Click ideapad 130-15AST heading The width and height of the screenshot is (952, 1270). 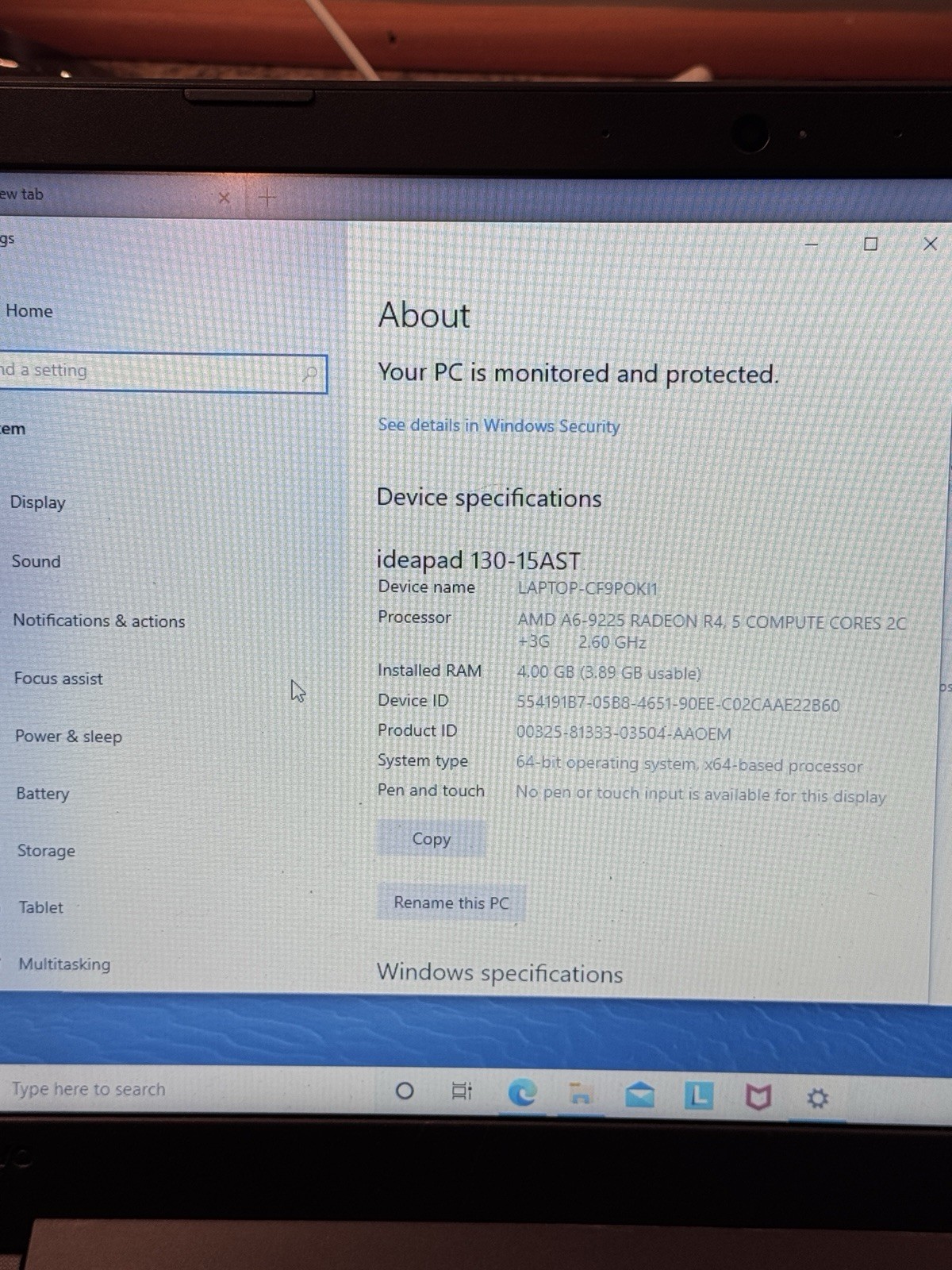pyautogui.click(x=478, y=560)
